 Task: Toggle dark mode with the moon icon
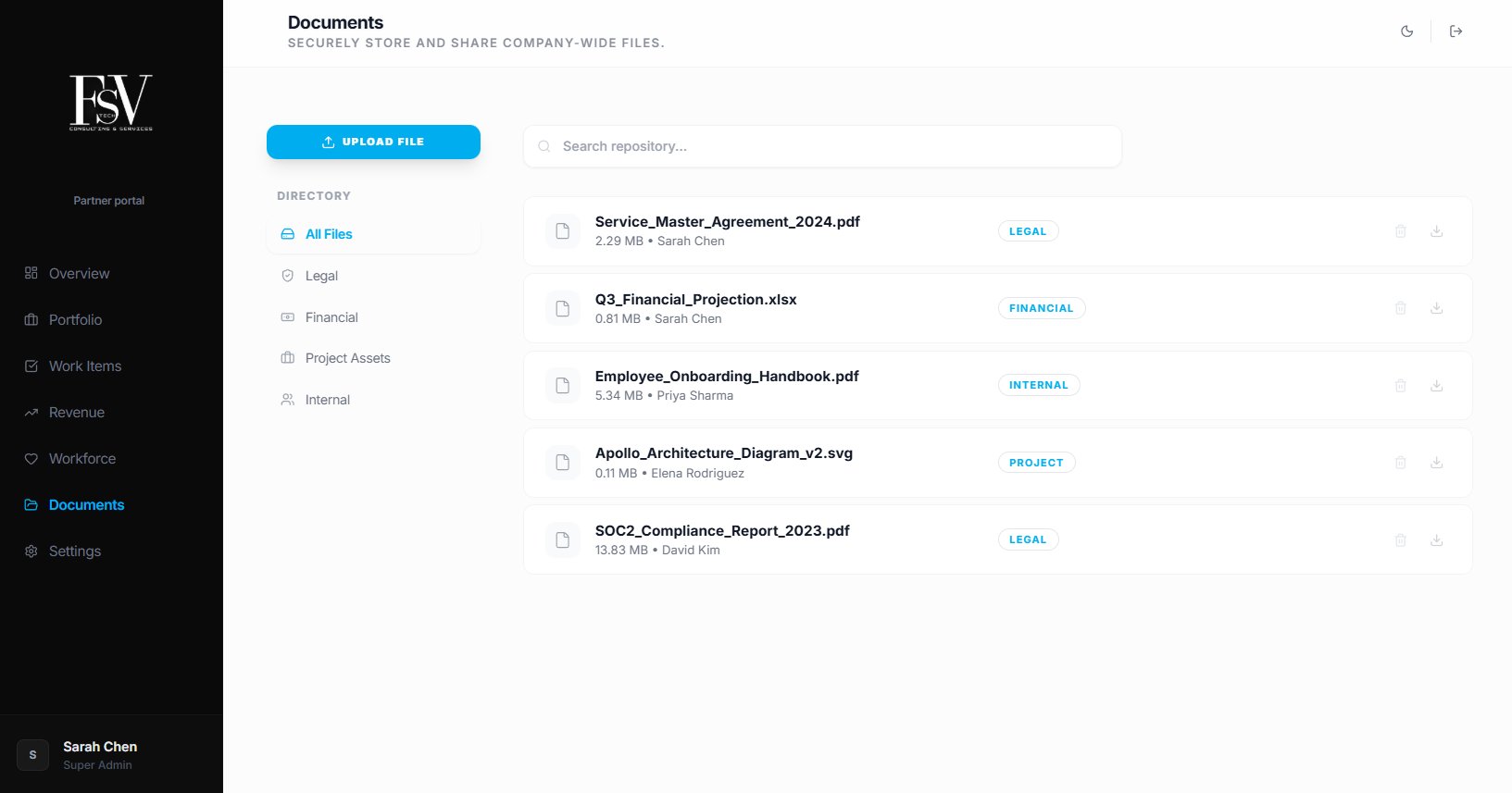coord(1406,31)
